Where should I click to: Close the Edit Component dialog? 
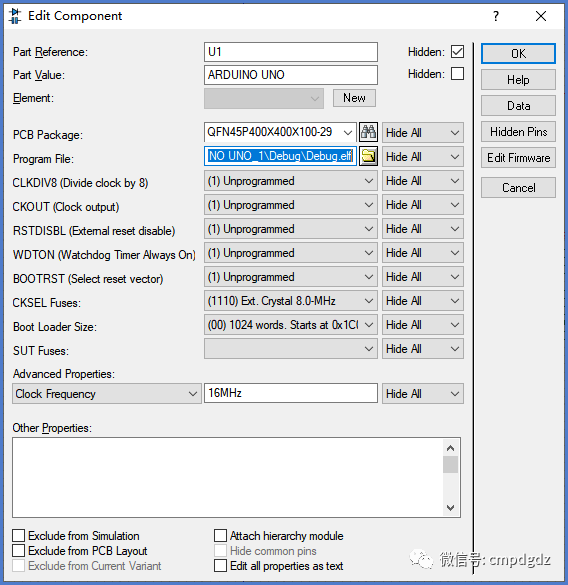(541, 16)
